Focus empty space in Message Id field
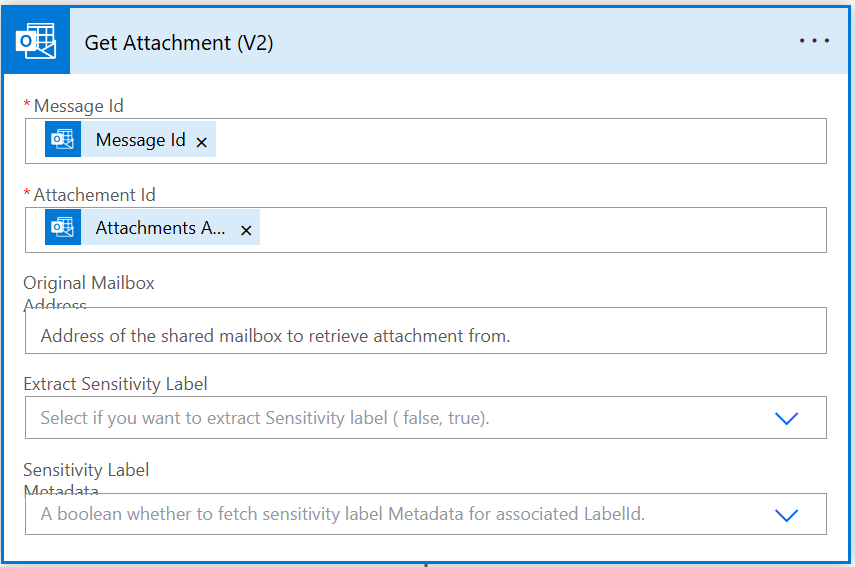The image size is (855, 567). (x=520, y=140)
